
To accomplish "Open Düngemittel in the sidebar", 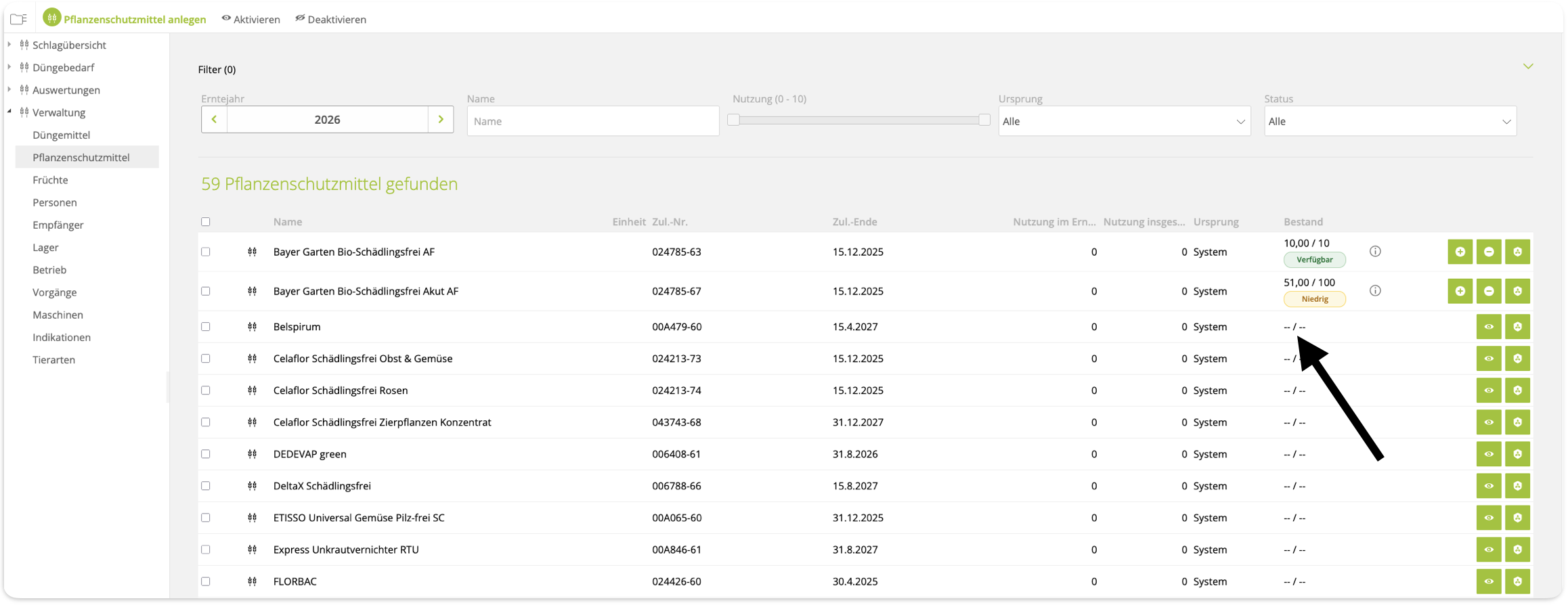I will [61, 135].
